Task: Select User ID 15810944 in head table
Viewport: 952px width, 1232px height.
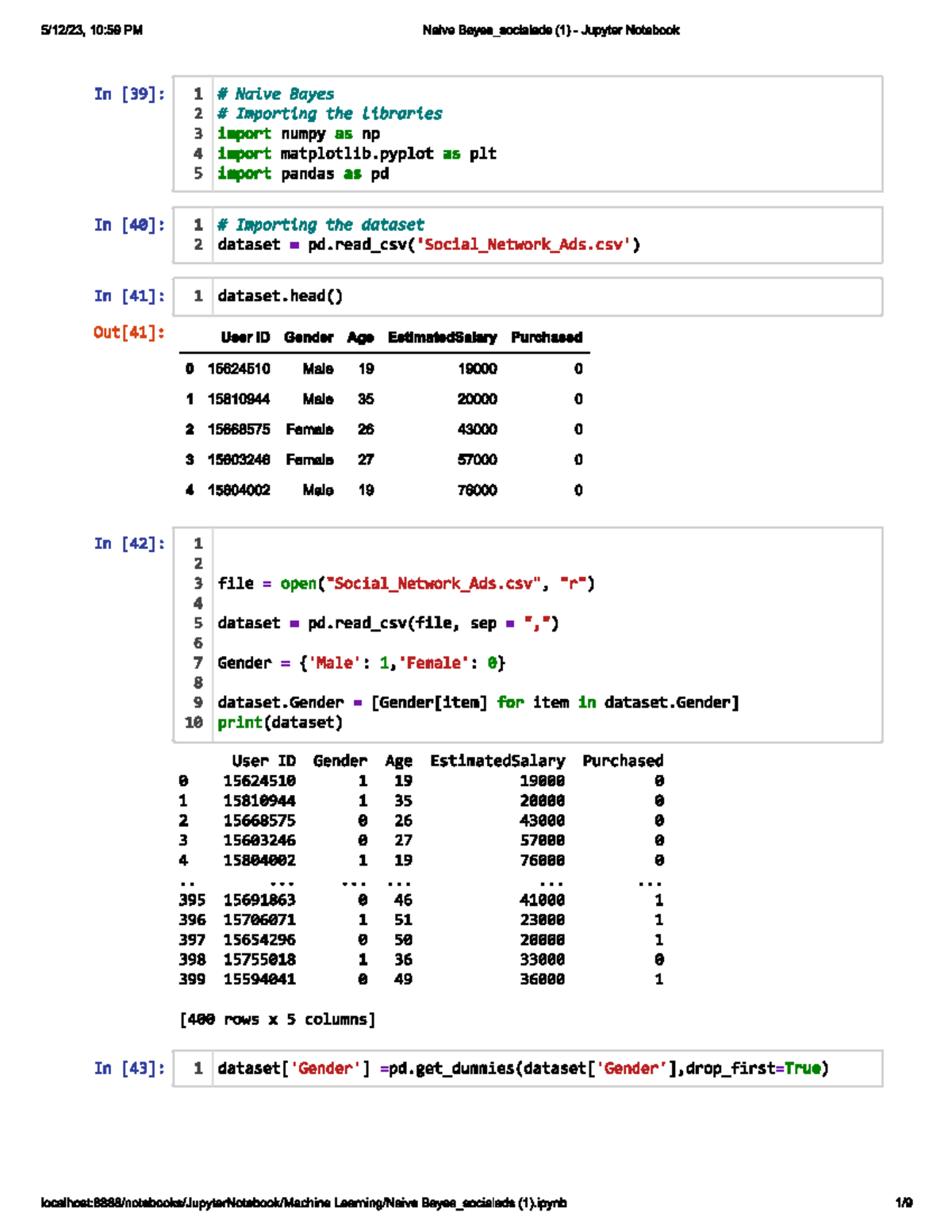Action: click(239, 399)
